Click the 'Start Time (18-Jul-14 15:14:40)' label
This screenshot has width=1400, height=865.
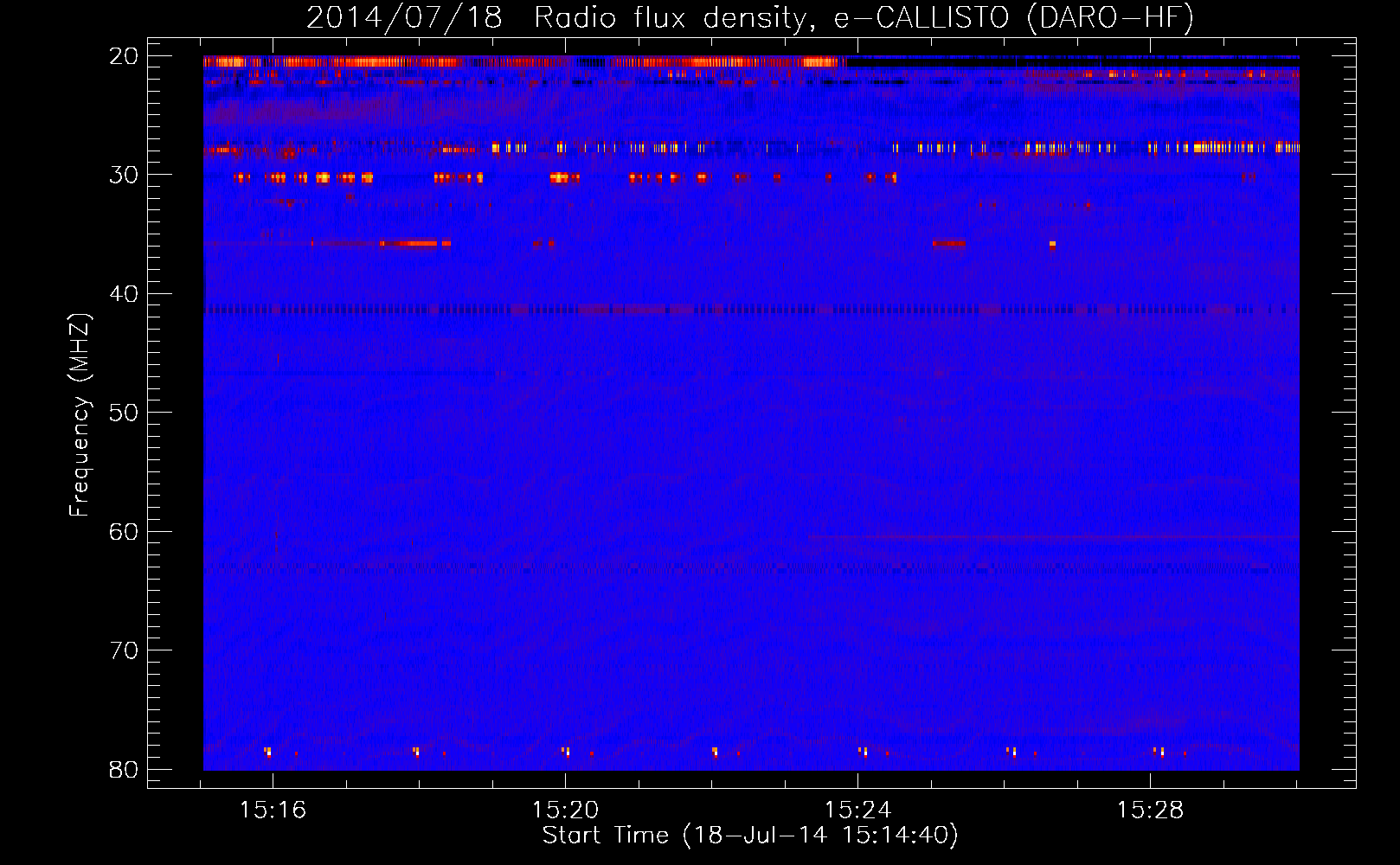tap(750, 836)
